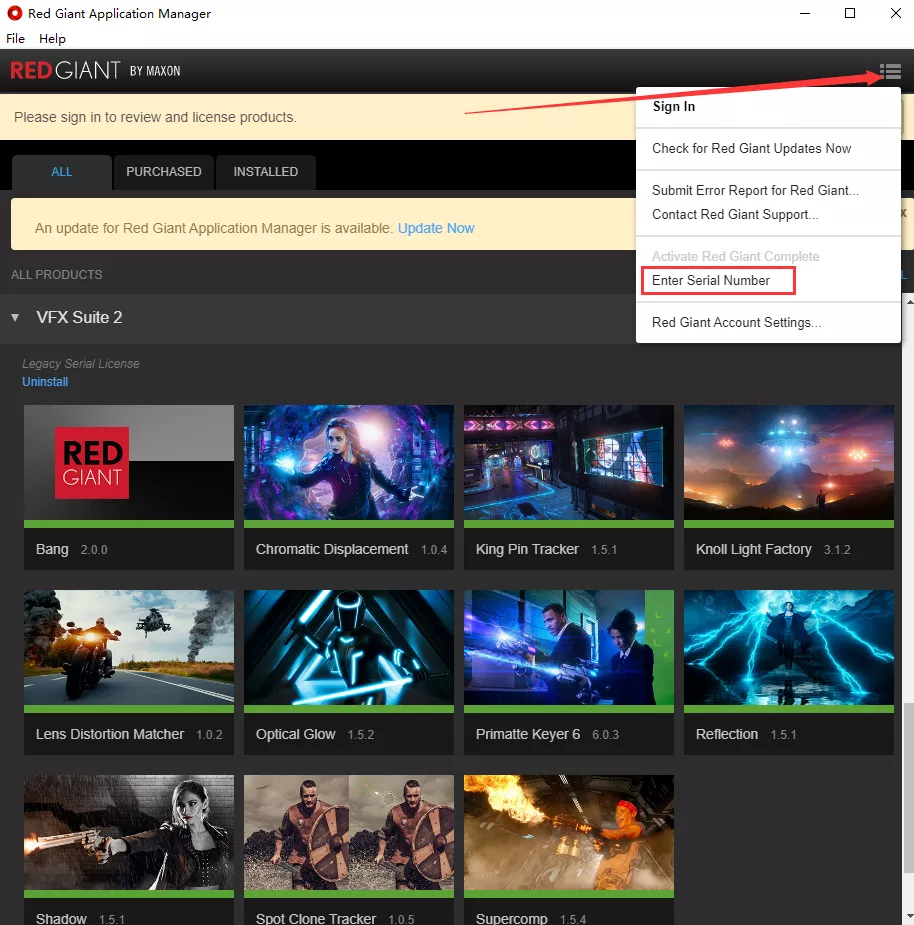
Task: Open the Help menu
Action: 52,38
